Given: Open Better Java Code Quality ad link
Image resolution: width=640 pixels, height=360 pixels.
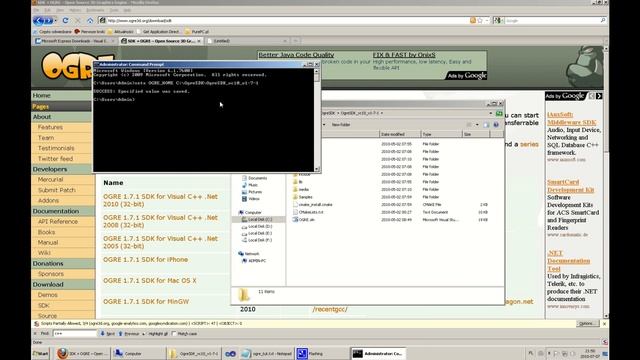Looking at the screenshot, I should point(296,55).
